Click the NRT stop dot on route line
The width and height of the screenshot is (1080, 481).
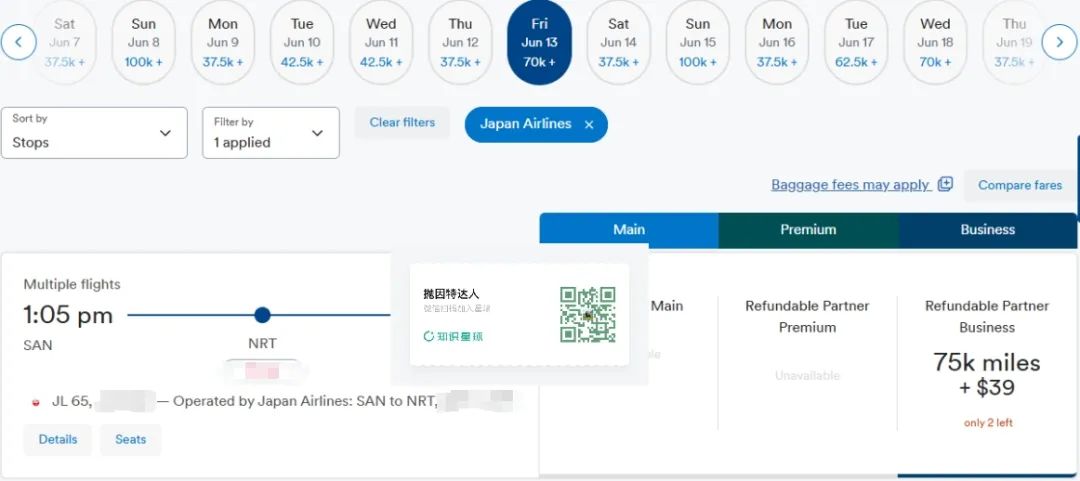(262, 315)
